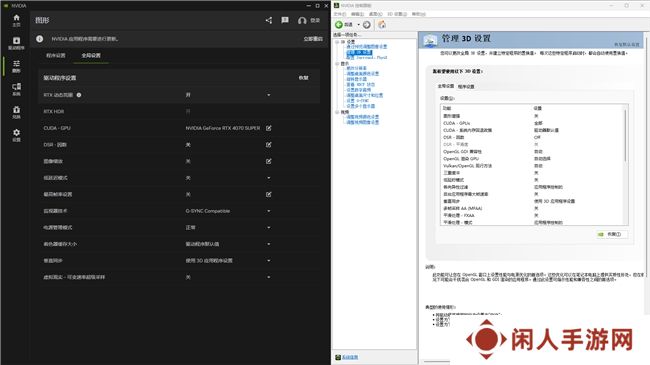Viewport: 650px width, 365px height.
Task: Open 调整桌面颜色设置 in the tree
Action: 363,73
